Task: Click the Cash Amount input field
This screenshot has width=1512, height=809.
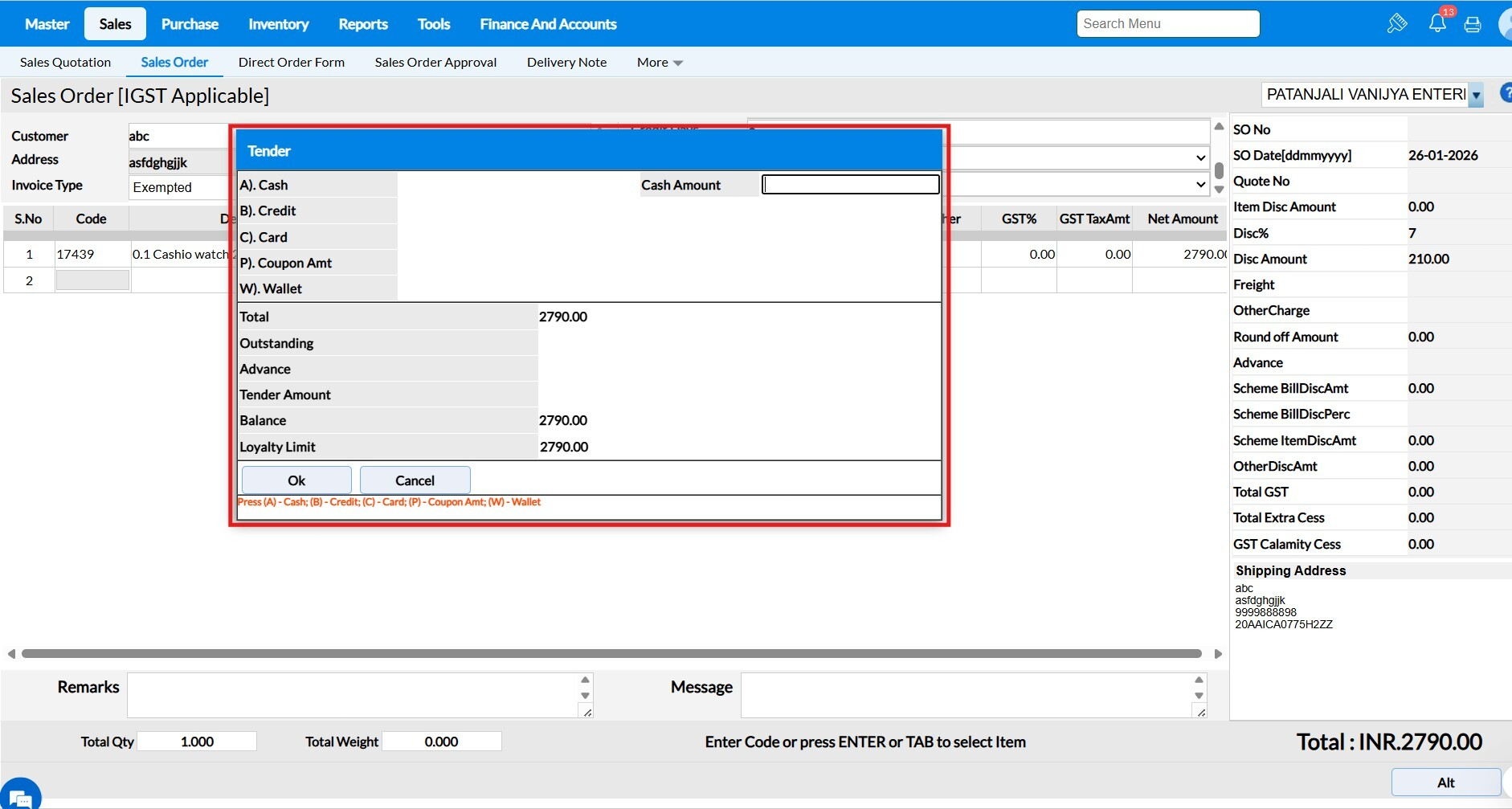Action: [x=850, y=185]
